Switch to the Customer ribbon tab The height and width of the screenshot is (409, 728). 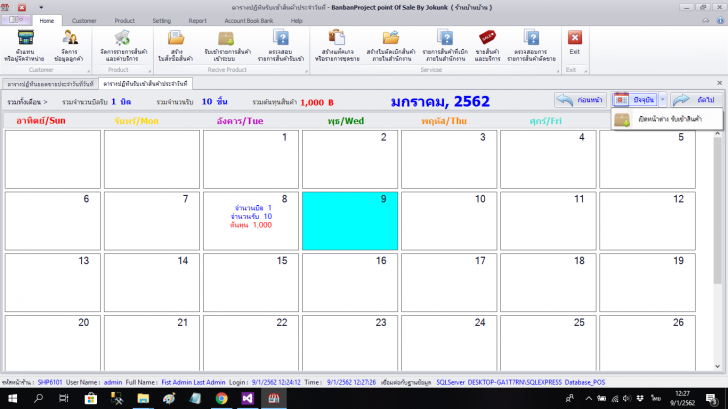coord(84,20)
